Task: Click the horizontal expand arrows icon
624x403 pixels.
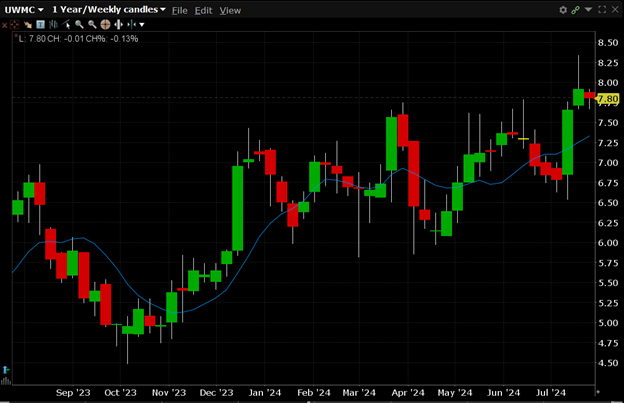Action: coord(118,25)
